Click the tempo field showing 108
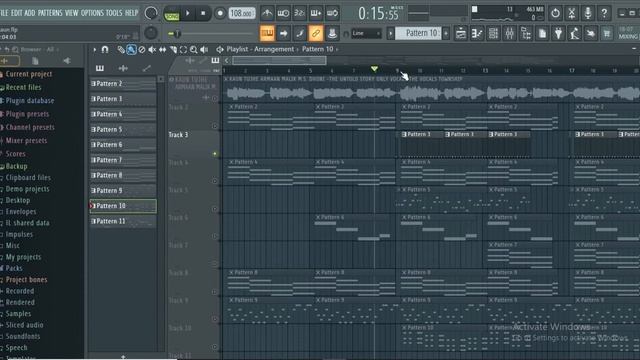Image resolution: width=640 pixels, height=360 pixels. 241,13
